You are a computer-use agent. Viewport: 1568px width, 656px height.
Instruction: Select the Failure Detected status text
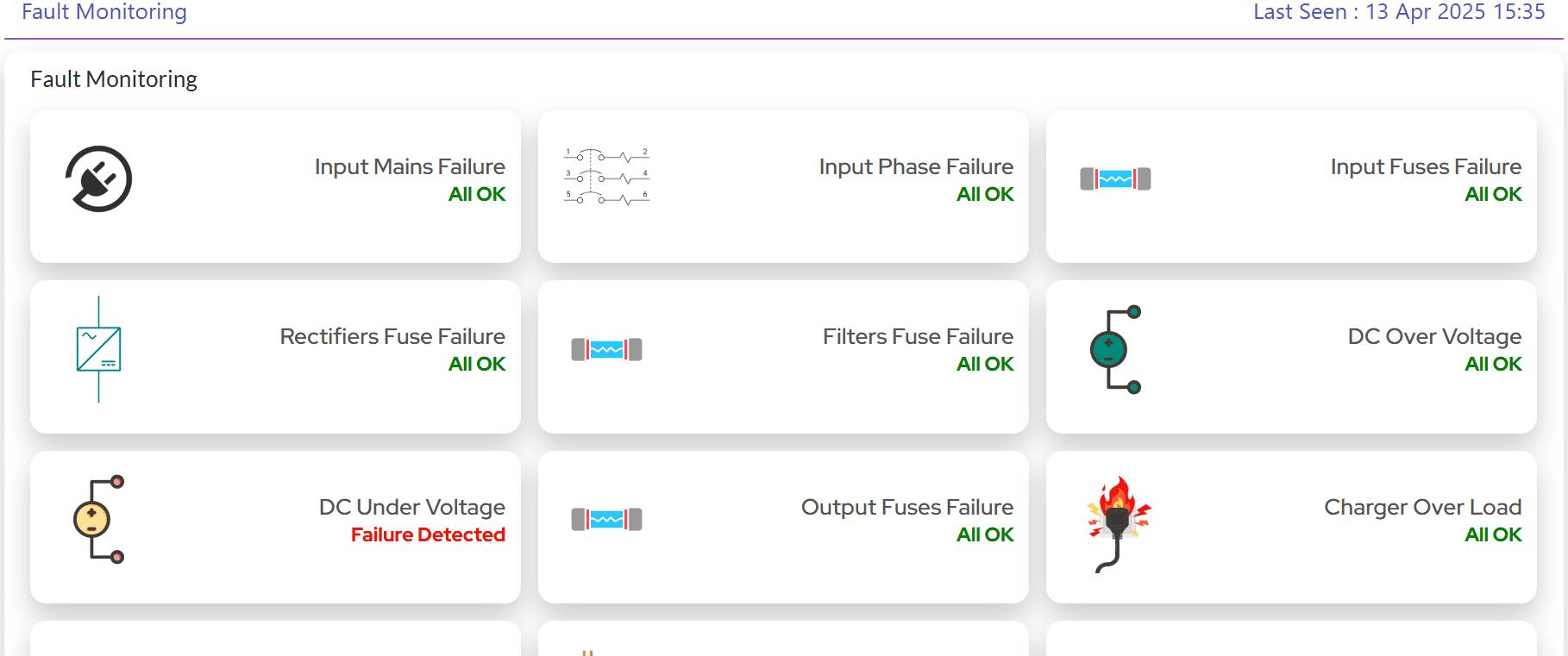pyautogui.click(x=428, y=534)
